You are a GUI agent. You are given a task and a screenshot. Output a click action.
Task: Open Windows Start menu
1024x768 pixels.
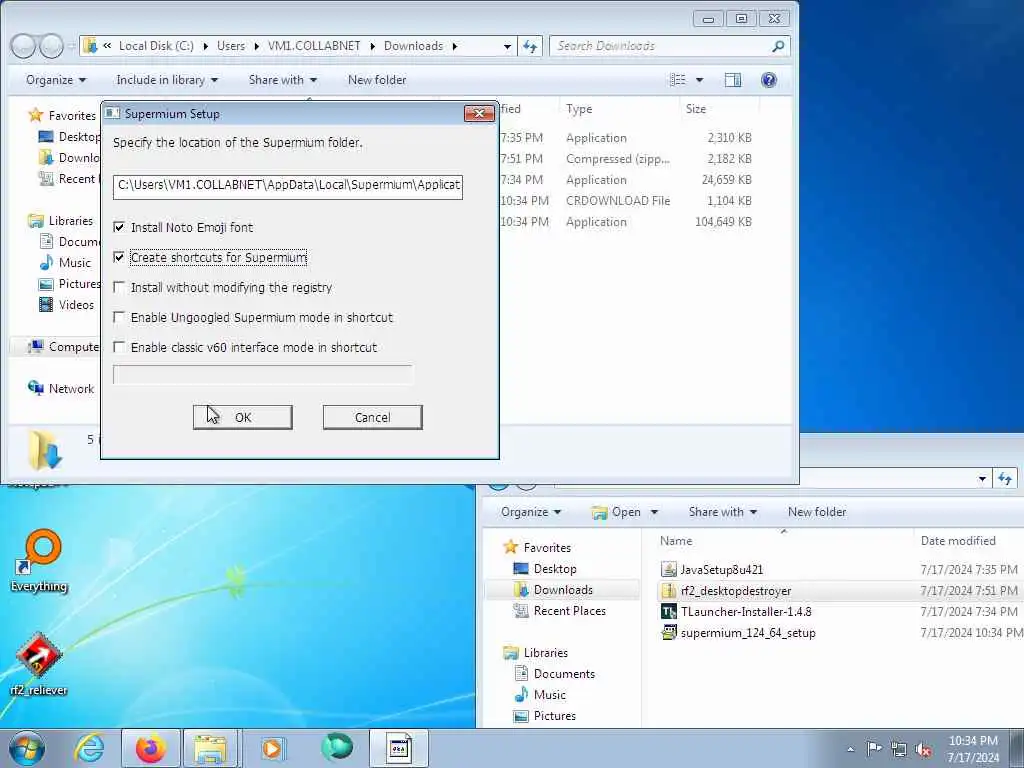coord(27,748)
